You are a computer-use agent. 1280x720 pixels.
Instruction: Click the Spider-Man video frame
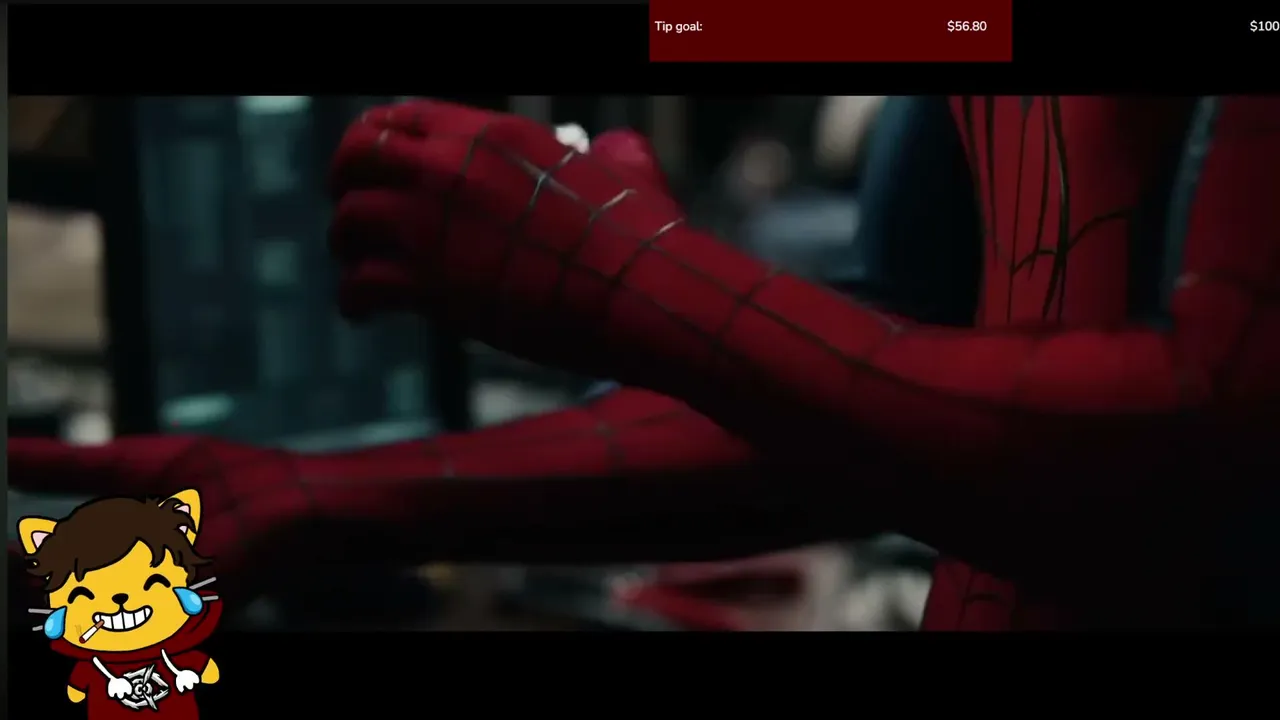pos(644,363)
